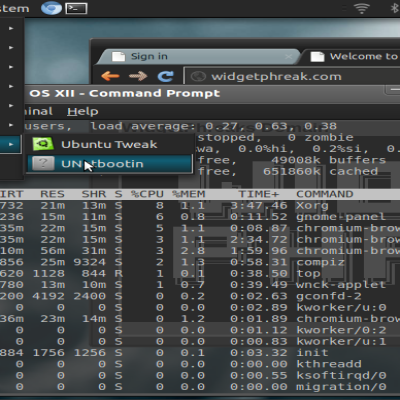Close the Sign in browser tab

[289, 57]
